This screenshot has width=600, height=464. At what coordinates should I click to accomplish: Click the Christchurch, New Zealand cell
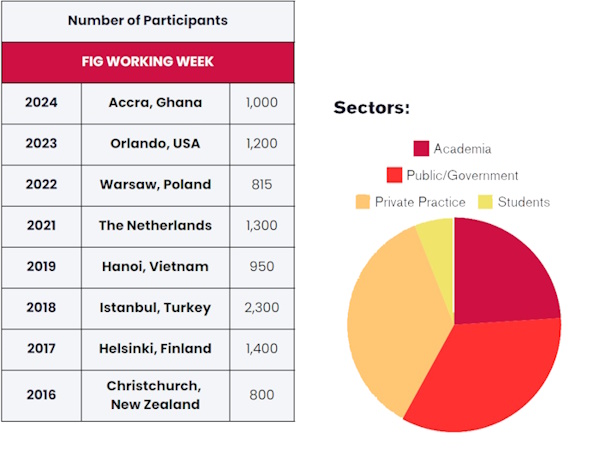click(x=155, y=395)
